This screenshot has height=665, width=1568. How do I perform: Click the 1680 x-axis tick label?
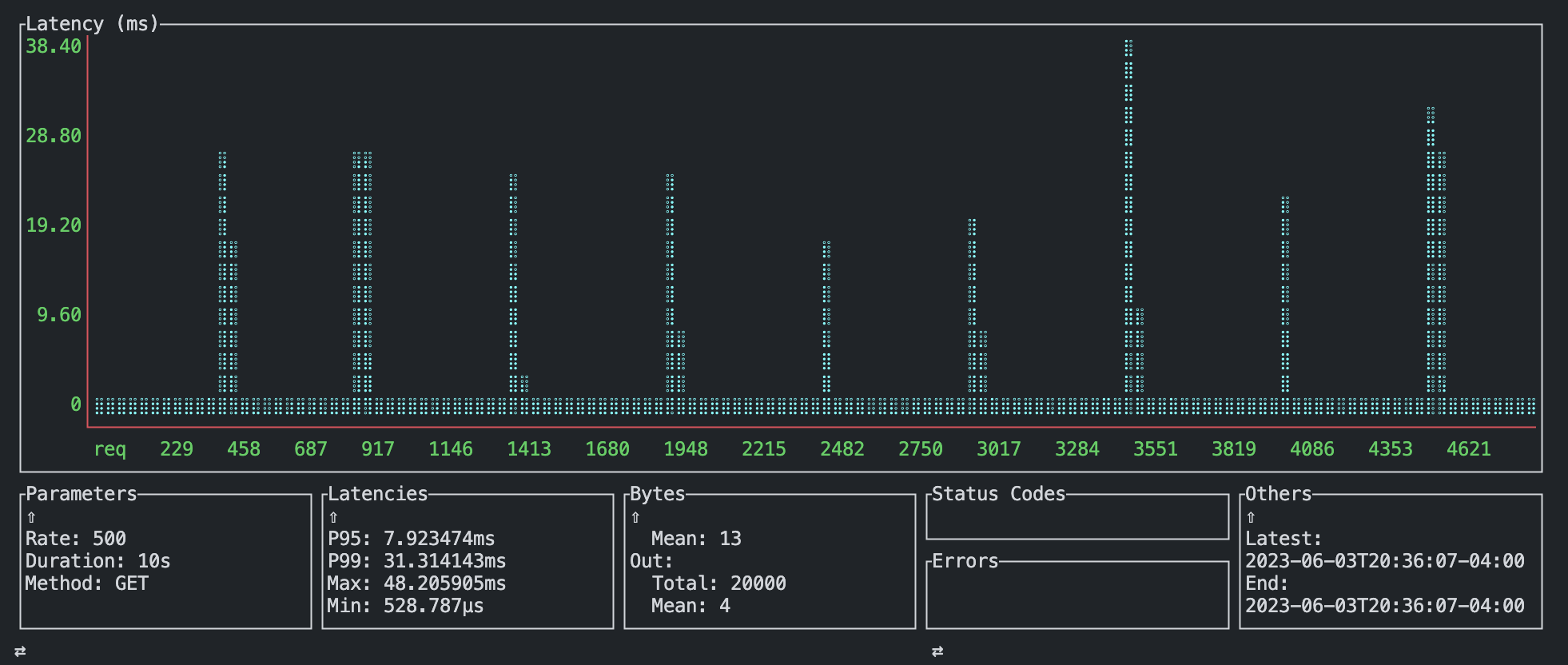(607, 449)
